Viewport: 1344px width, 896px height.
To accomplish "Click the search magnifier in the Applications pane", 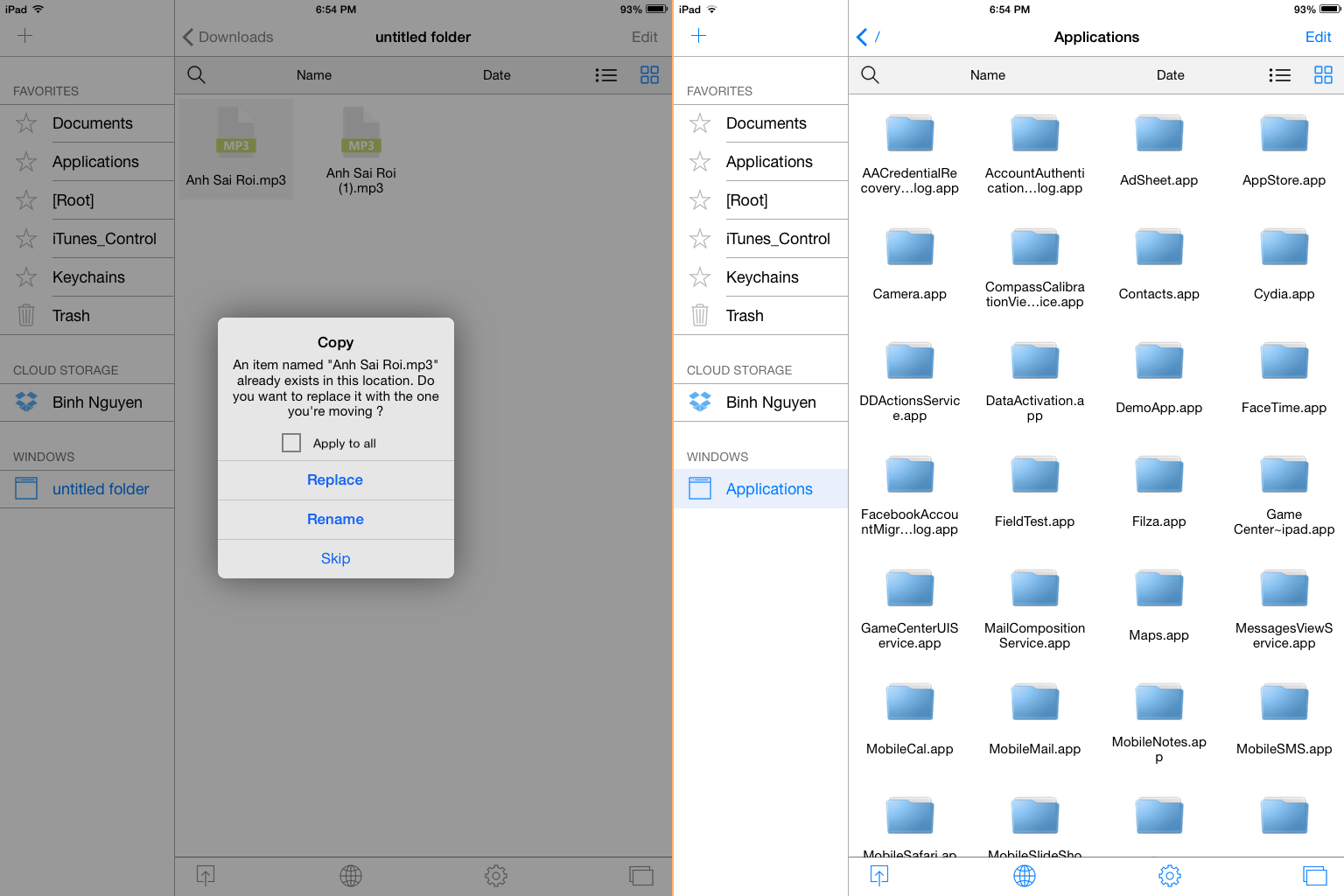I will 870,75.
